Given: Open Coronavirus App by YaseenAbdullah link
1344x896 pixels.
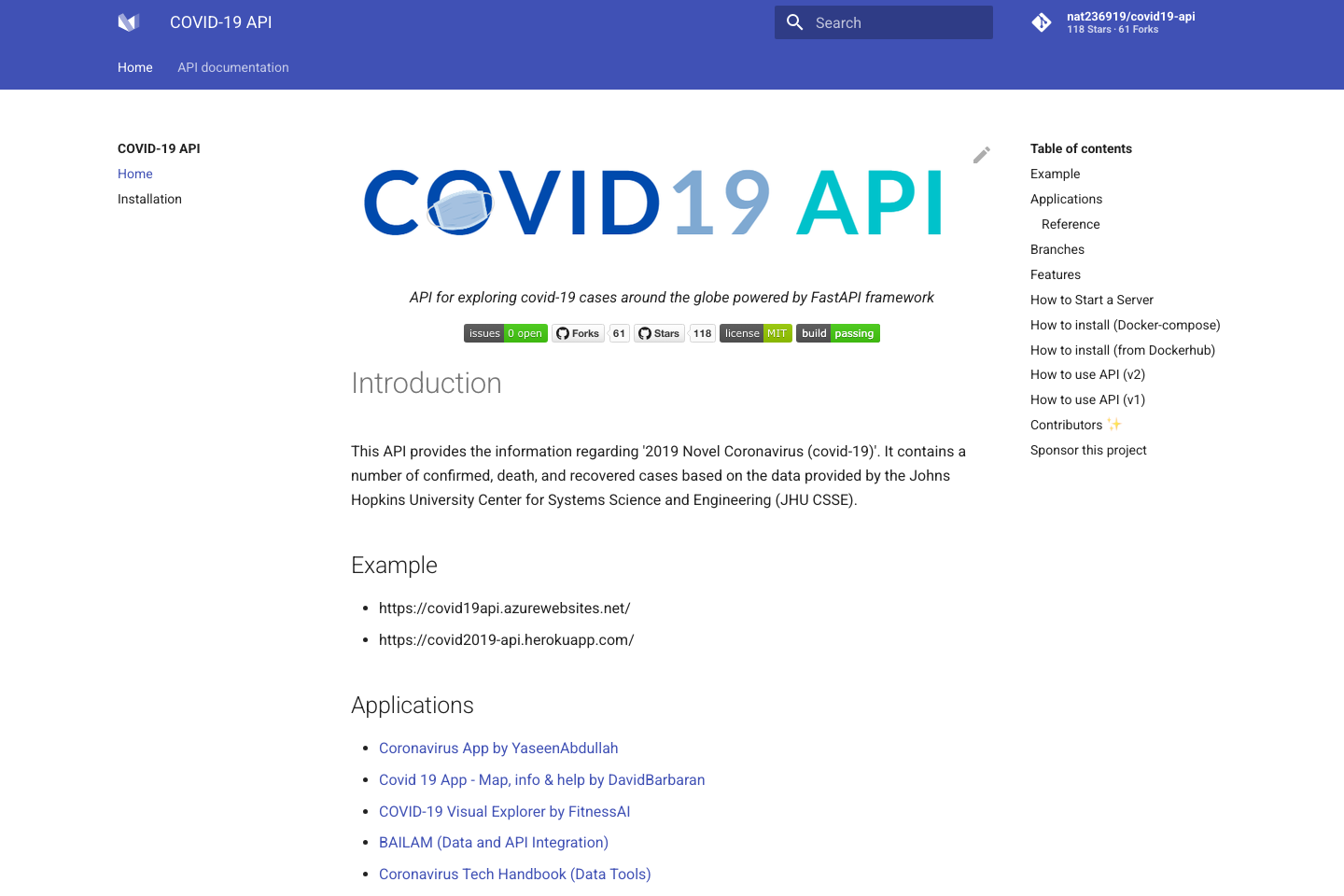Looking at the screenshot, I should [x=498, y=748].
